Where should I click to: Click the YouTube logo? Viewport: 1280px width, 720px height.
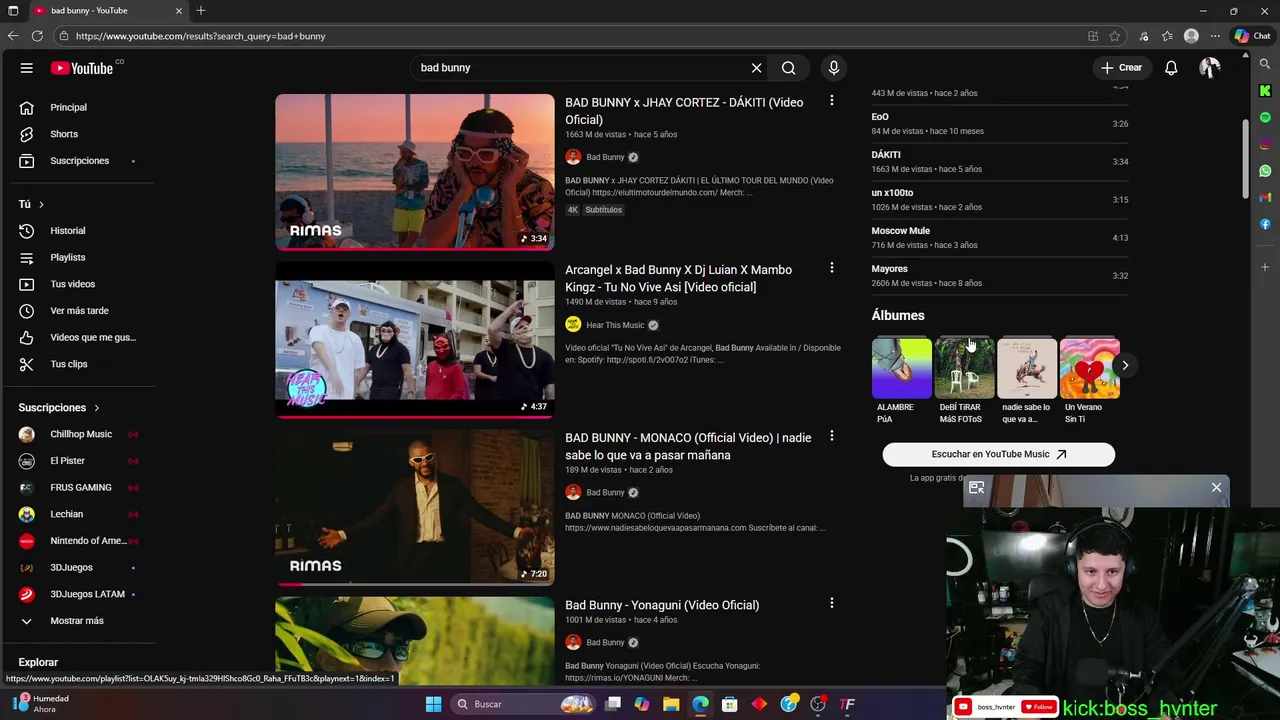(x=82, y=68)
